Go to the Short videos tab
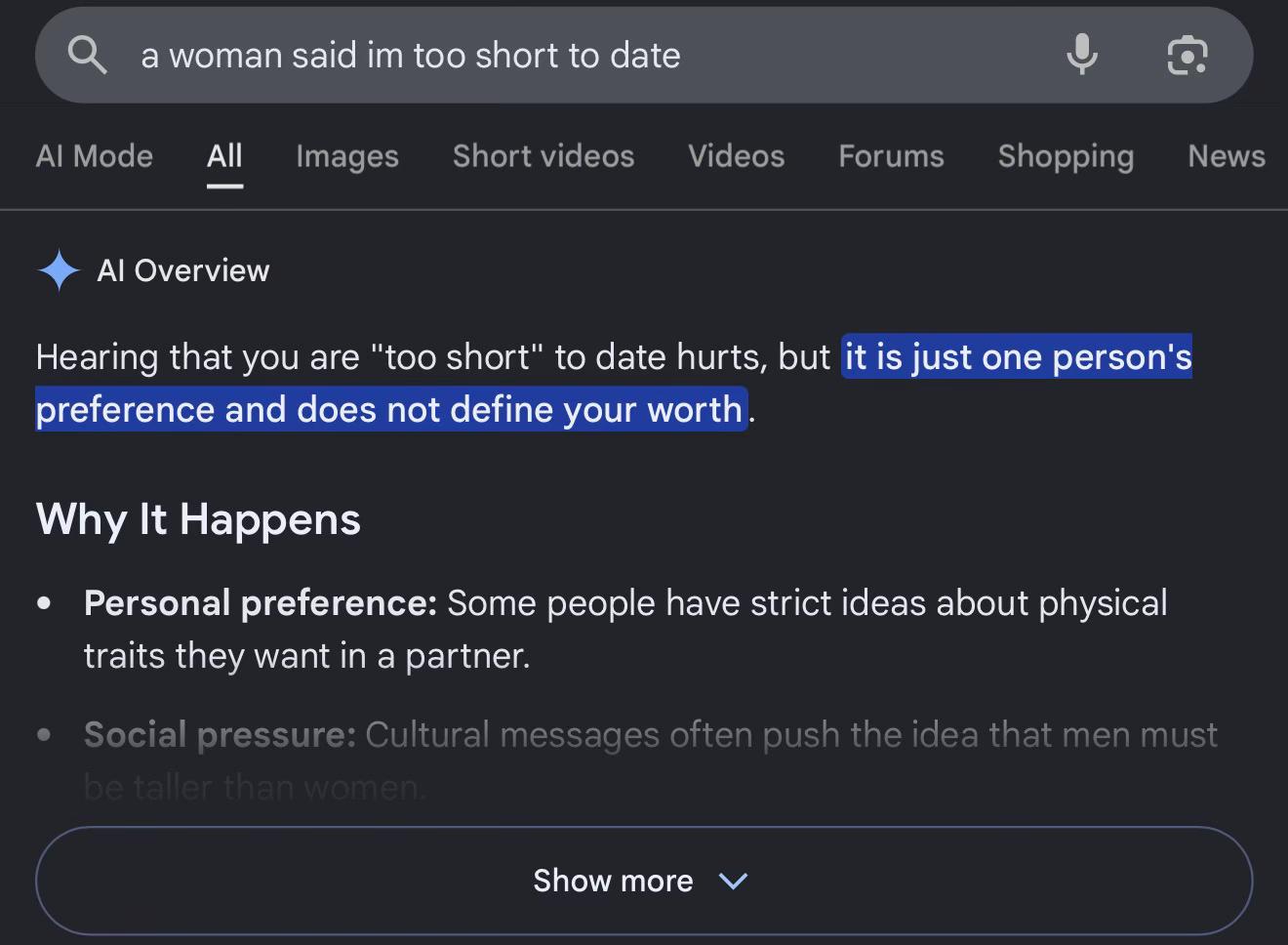This screenshot has width=1288, height=945. click(543, 156)
